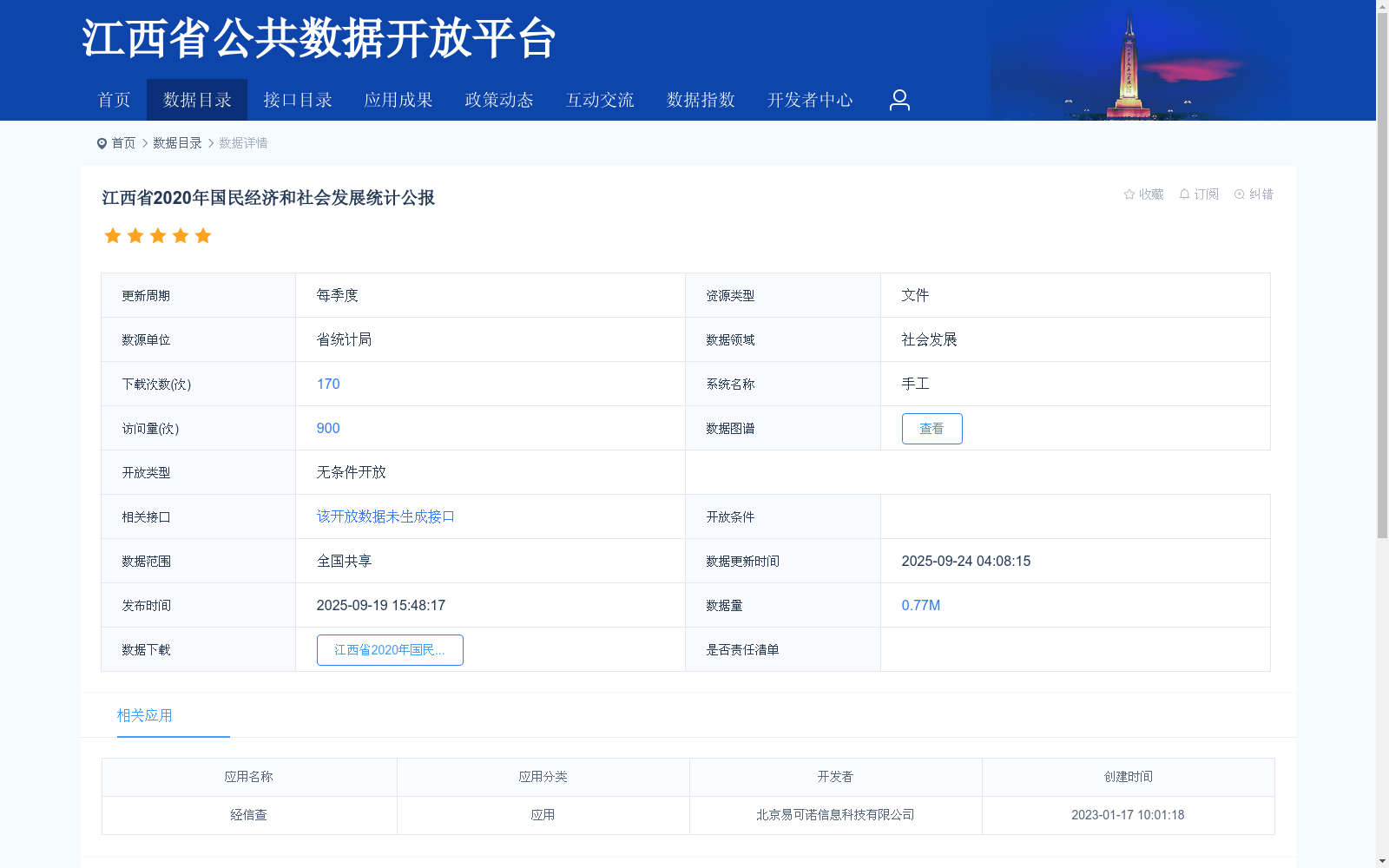
Task: Click scrollbar up arrow
Action: pos(1382,7)
